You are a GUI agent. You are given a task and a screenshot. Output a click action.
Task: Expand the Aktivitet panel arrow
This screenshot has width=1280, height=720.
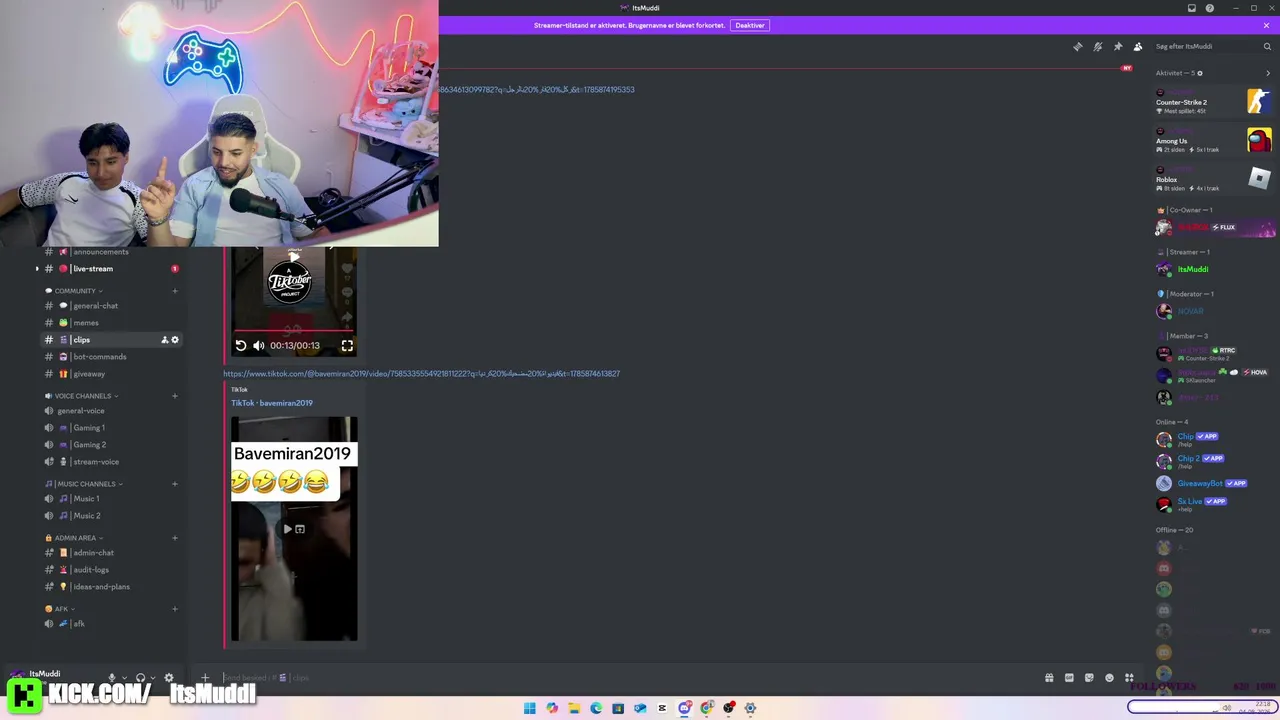point(1268,73)
